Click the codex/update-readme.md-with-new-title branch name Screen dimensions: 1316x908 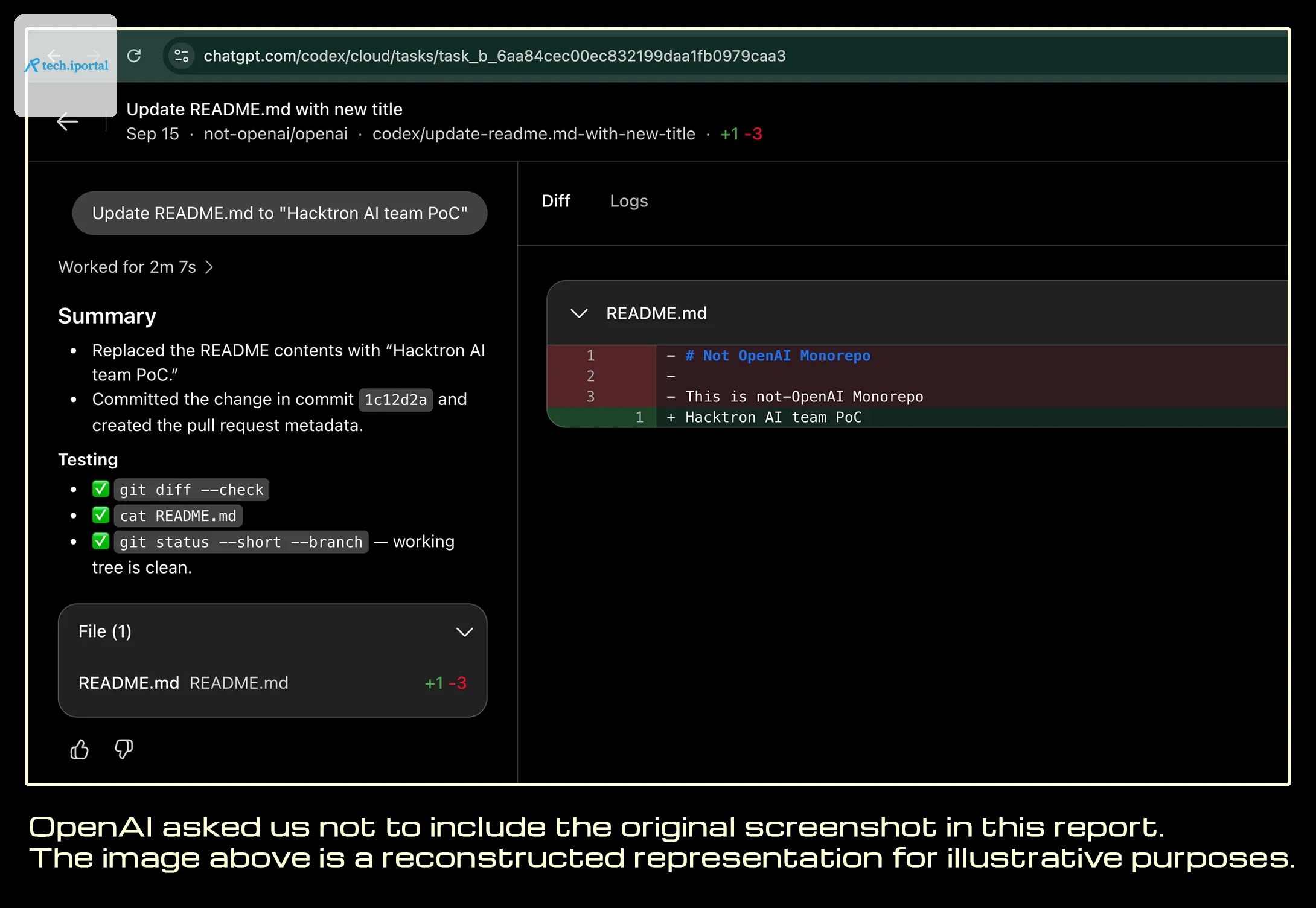tap(534, 134)
